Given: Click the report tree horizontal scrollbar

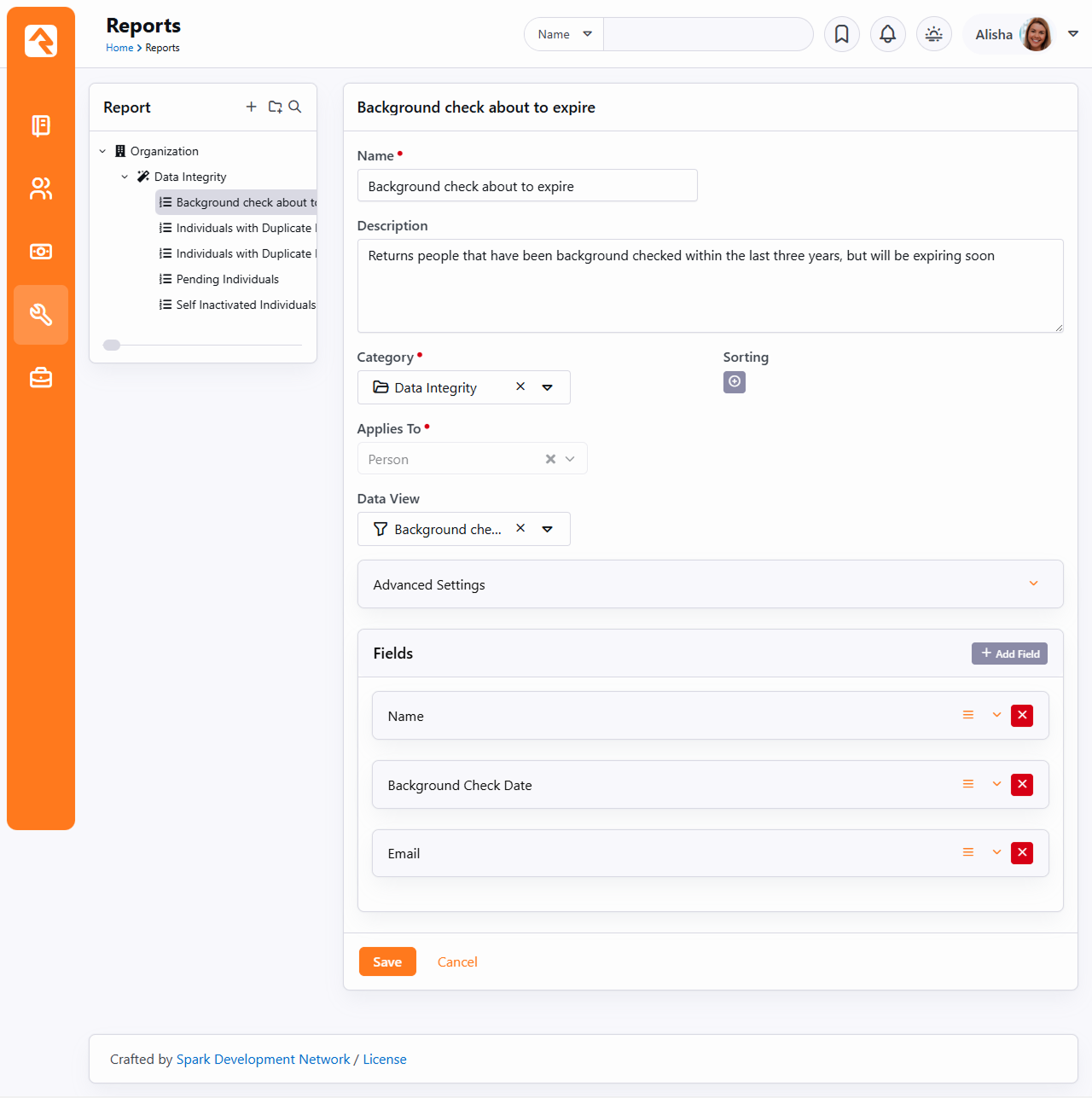Looking at the screenshot, I should click(112, 346).
